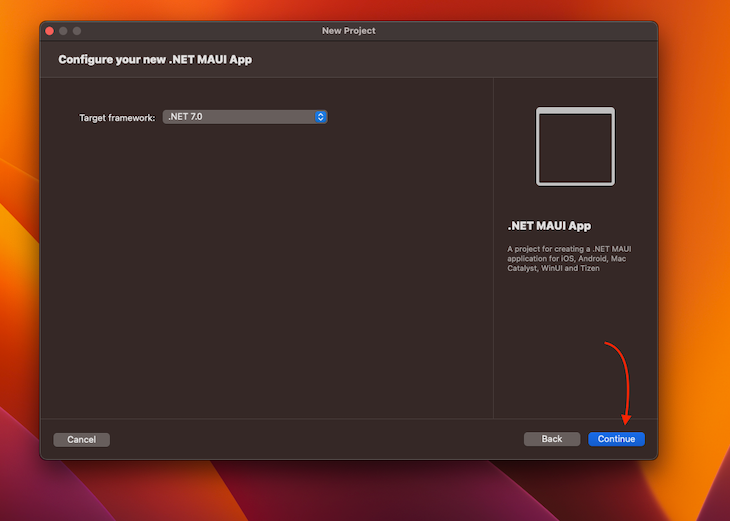Go back with the Back button
The height and width of the screenshot is (521, 730).
(x=552, y=439)
